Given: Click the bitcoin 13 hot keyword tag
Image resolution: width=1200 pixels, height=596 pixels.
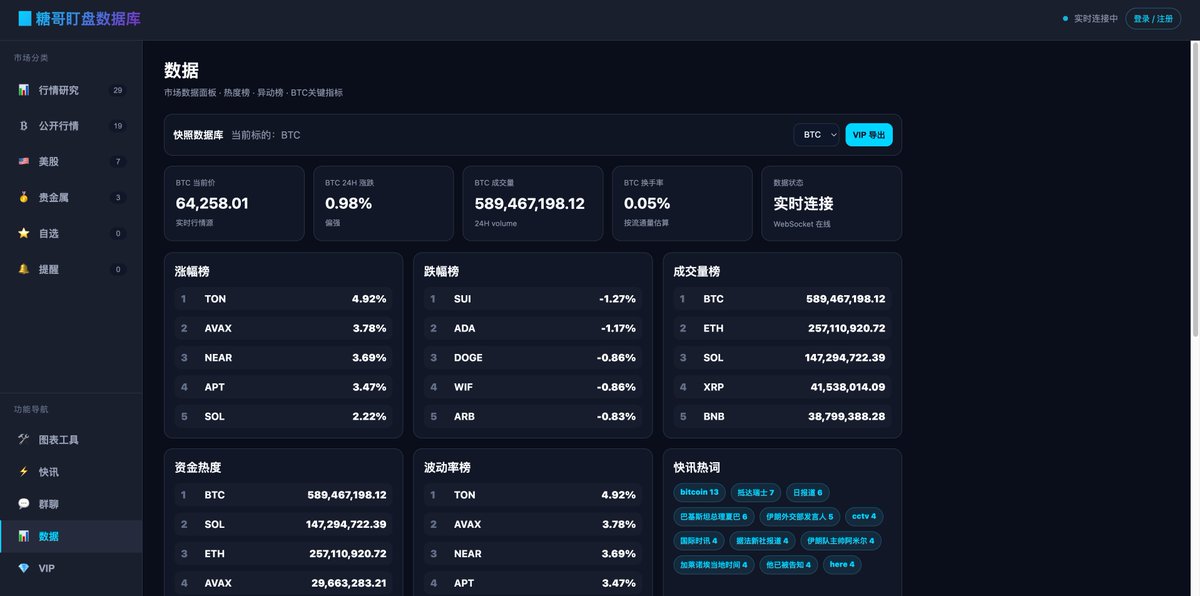Looking at the screenshot, I should [x=699, y=492].
